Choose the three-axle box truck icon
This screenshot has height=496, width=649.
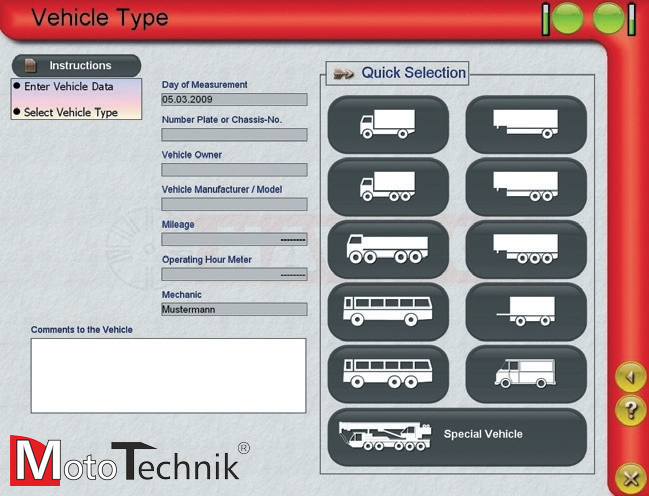(388, 186)
